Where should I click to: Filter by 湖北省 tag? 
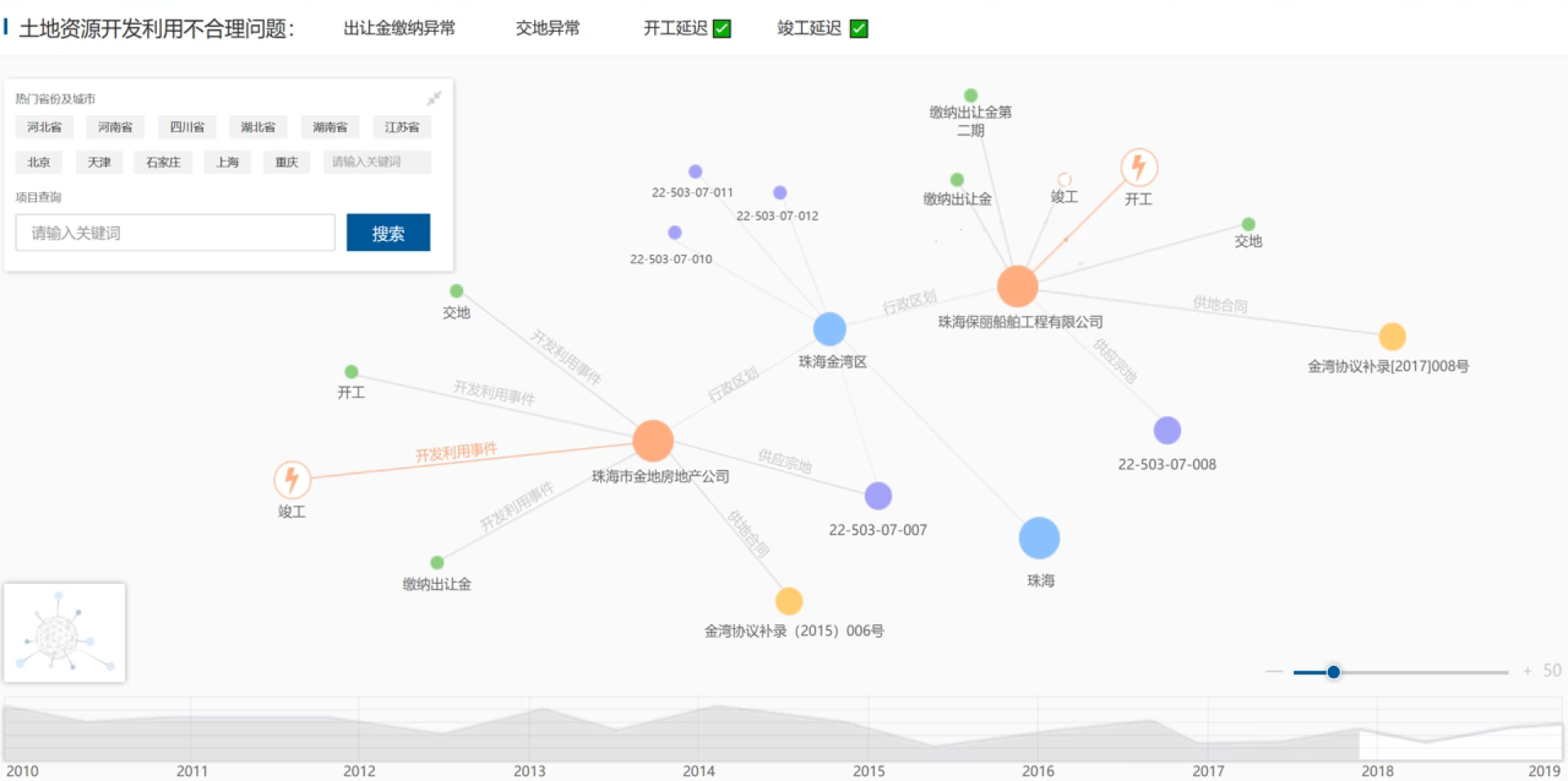tap(258, 127)
